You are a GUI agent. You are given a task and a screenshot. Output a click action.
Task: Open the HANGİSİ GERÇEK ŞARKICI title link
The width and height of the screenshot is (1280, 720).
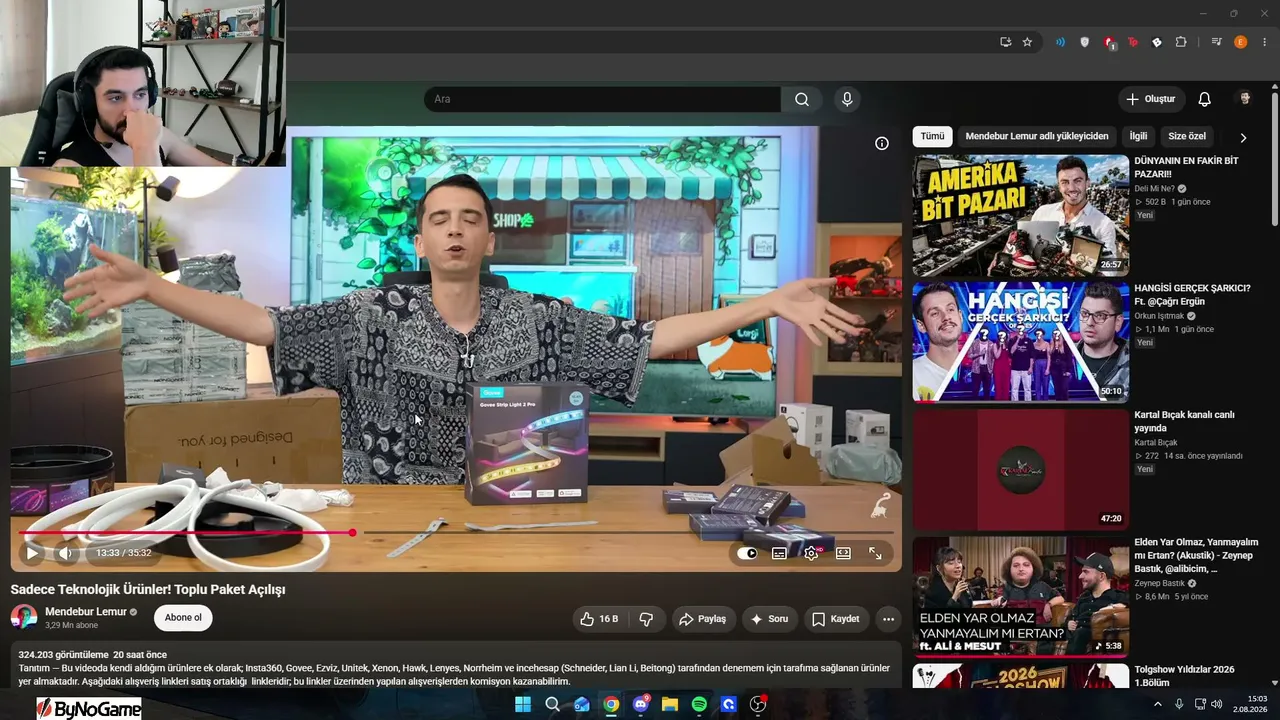point(1192,294)
